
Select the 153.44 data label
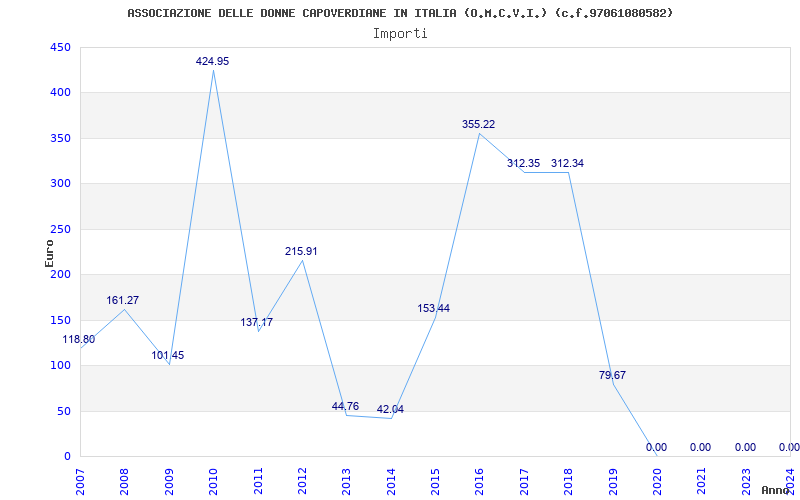pos(434,309)
